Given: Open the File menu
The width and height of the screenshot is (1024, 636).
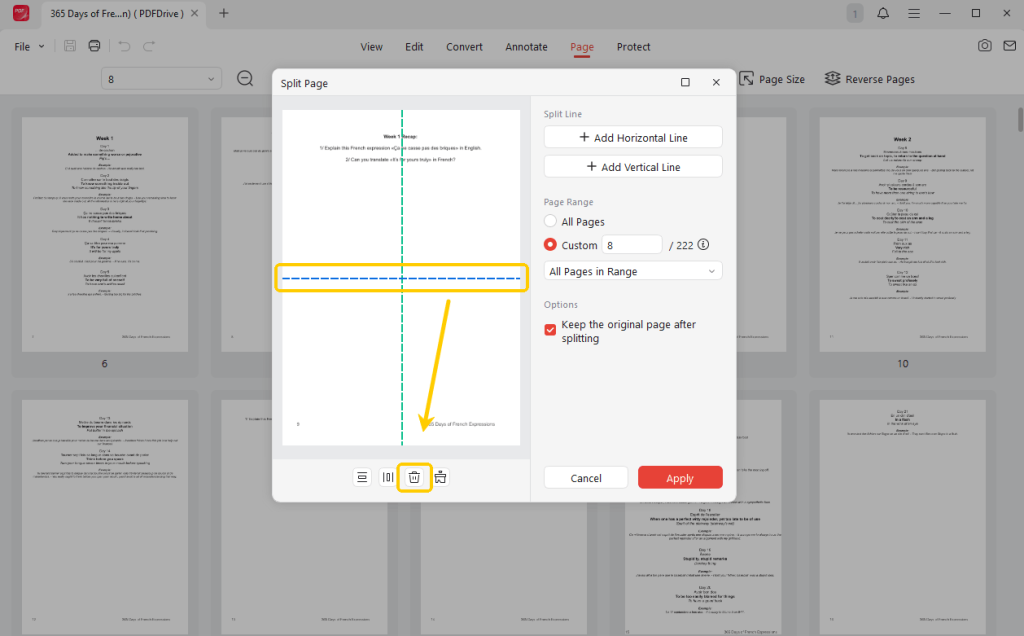Looking at the screenshot, I should (29, 45).
